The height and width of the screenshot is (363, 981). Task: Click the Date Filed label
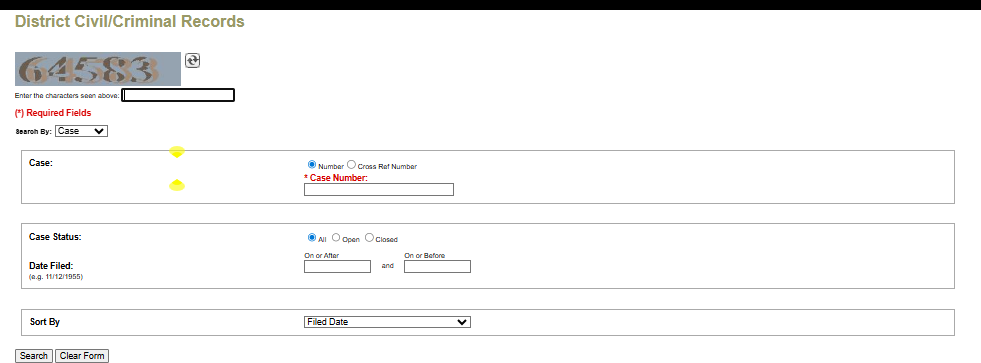[x=51, y=266]
